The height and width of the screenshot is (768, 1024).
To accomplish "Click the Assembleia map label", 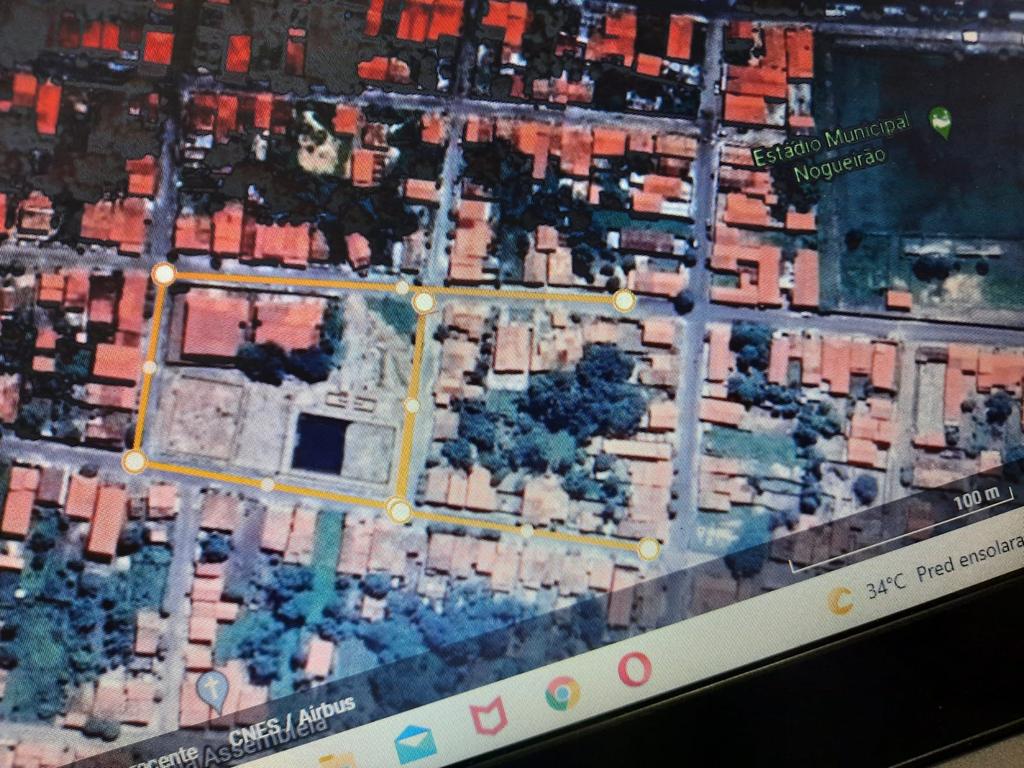I will (264, 746).
